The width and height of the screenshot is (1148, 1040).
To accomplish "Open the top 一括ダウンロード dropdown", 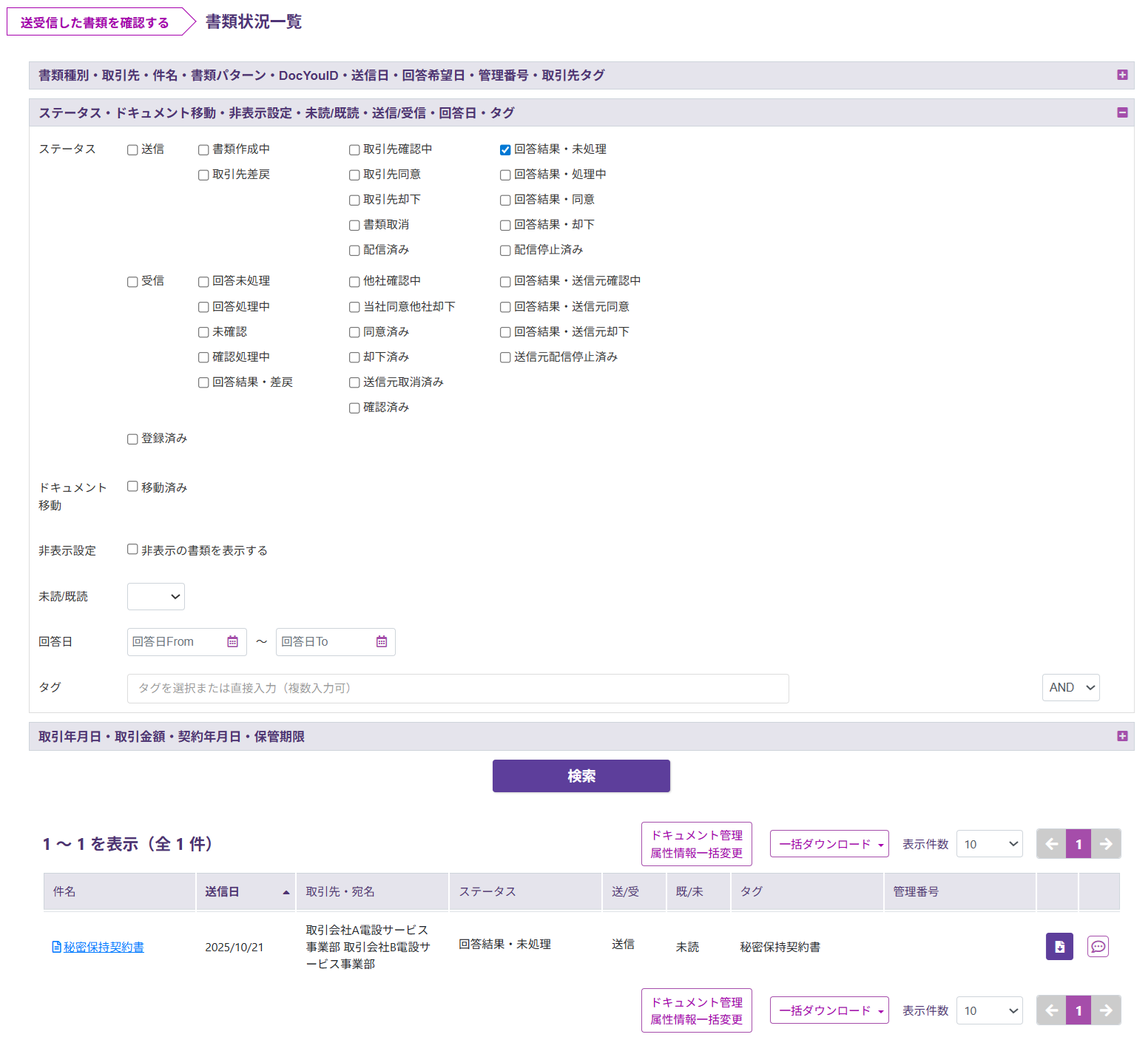I will click(x=829, y=844).
